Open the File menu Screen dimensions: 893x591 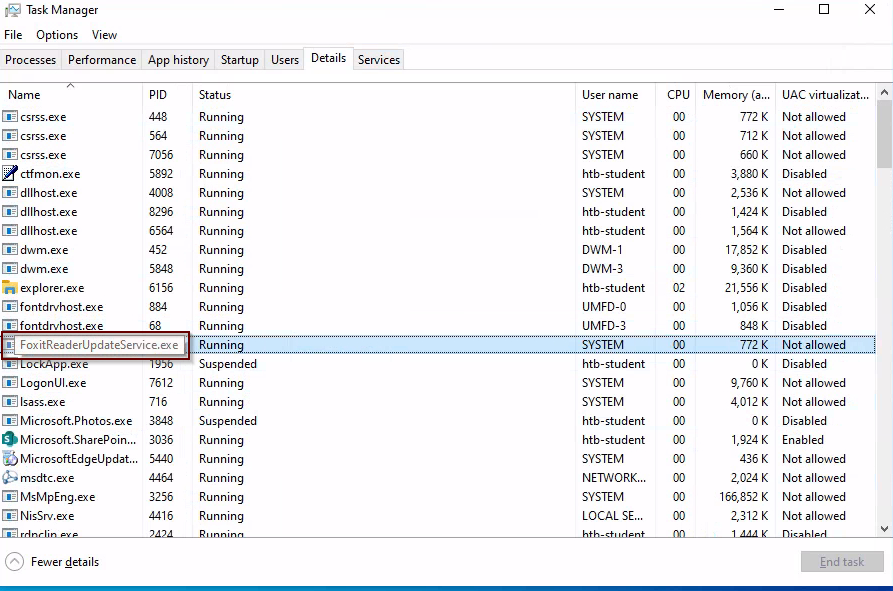tap(13, 35)
